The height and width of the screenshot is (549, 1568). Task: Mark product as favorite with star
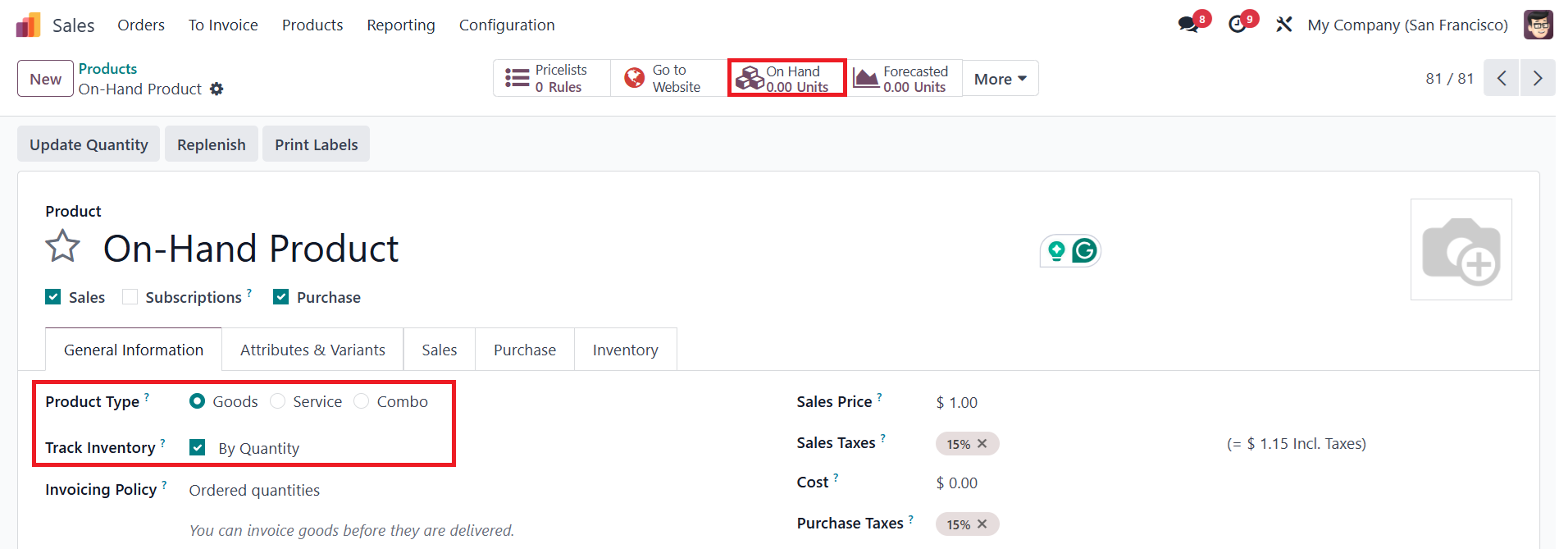(62, 246)
